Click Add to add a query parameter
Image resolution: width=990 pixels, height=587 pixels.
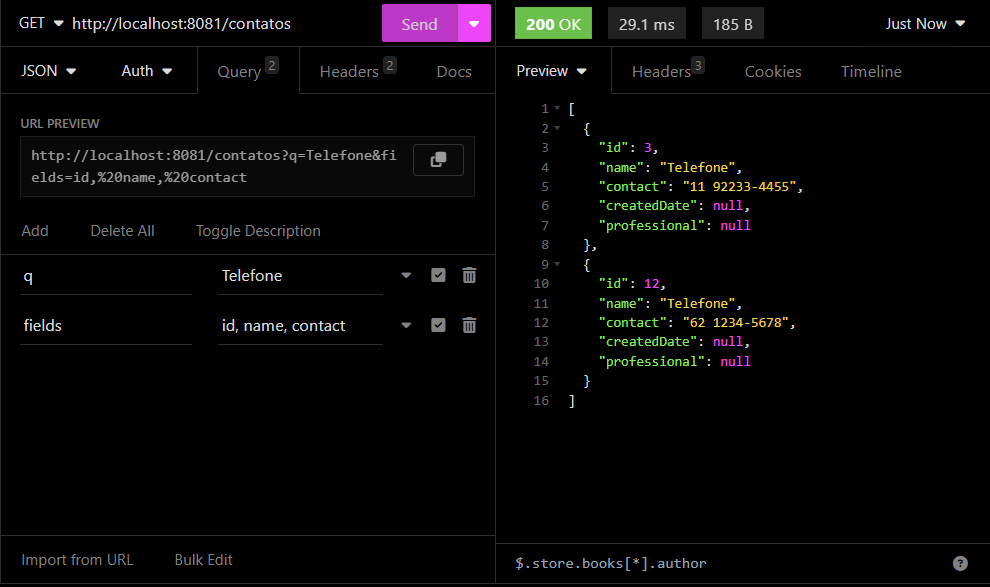coord(35,230)
